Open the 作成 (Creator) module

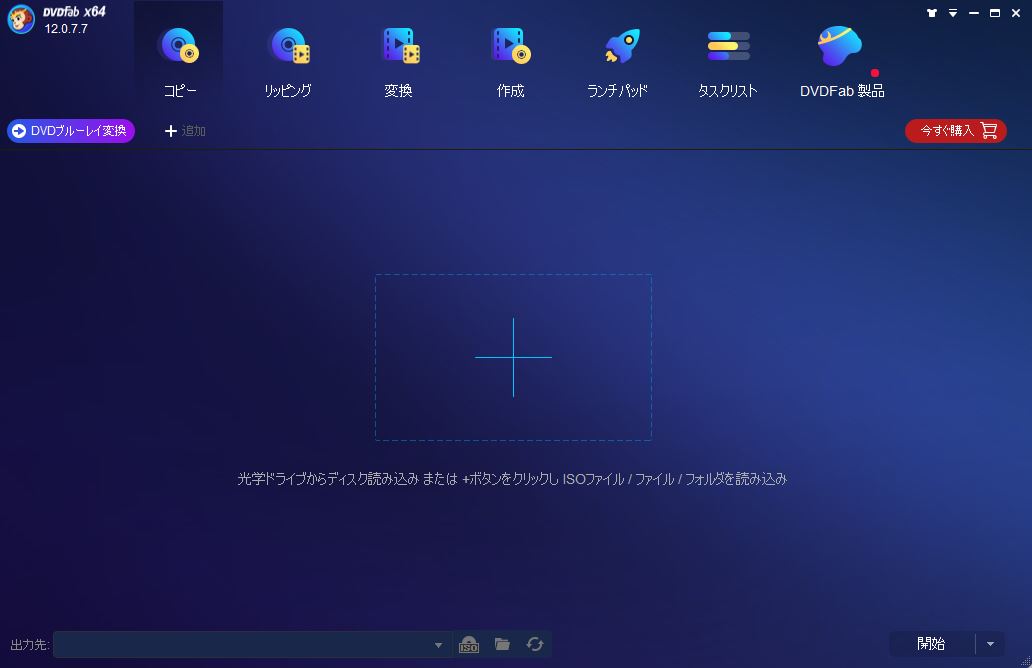click(510, 60)
